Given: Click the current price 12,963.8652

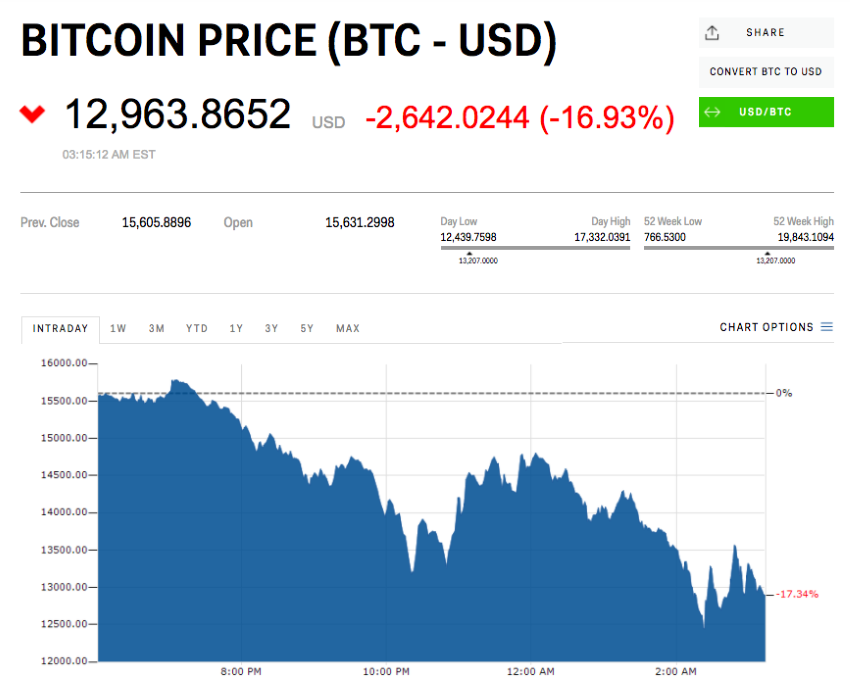Looking at the screenshot, I should click(x=177, y=114).
